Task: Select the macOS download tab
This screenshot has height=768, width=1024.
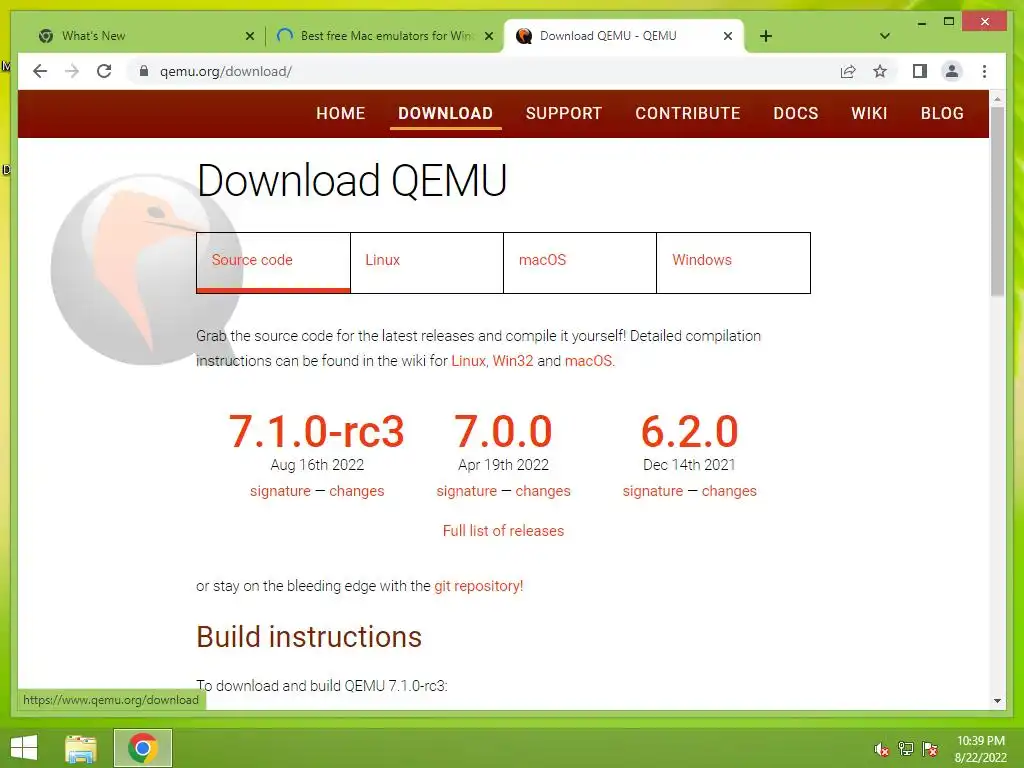Action: pos(580,263)
